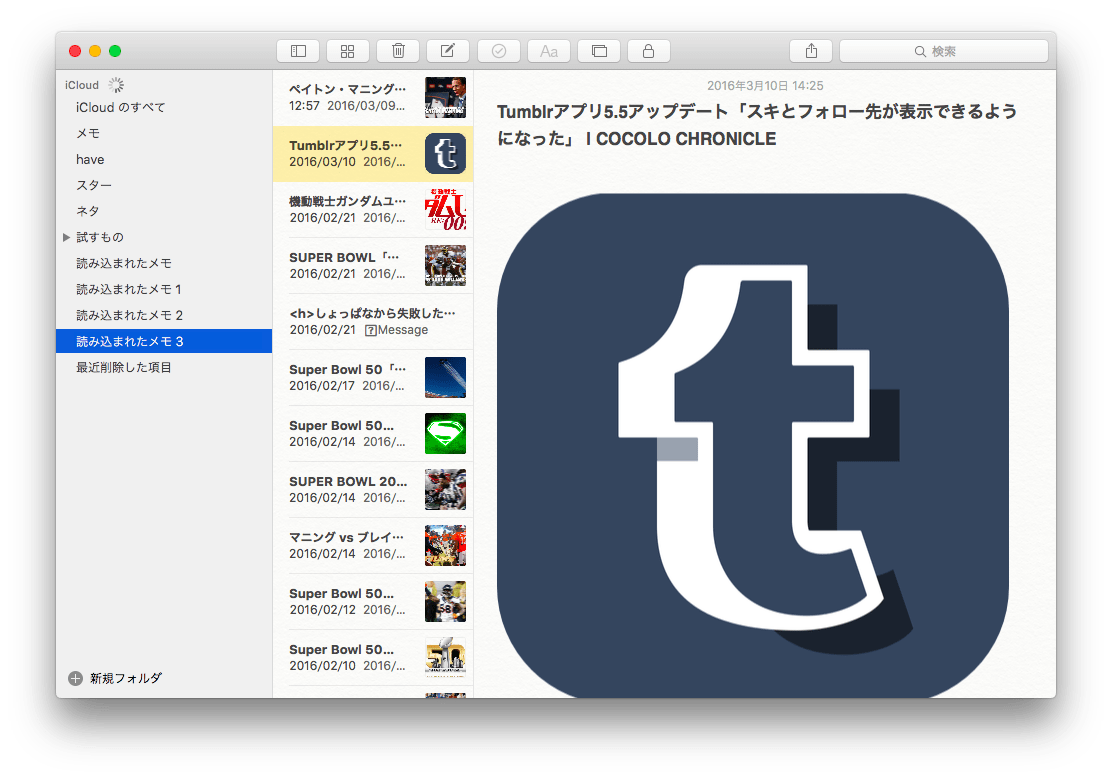Screen dimensions: 1112x778
Task: Open the Aa text format button
Action: (x=549, y=51)
